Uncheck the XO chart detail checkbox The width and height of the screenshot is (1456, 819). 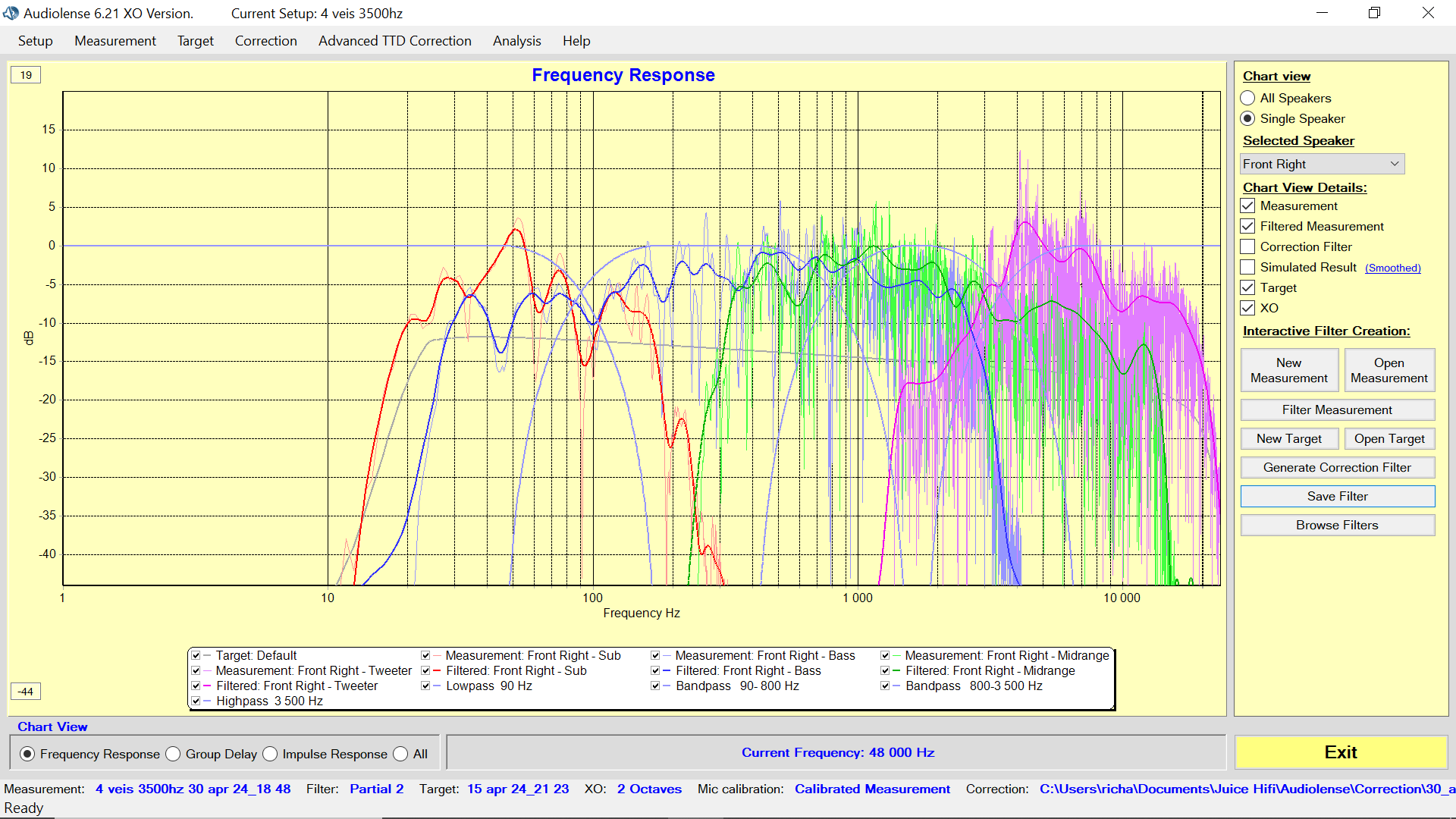pos(1247,308)
